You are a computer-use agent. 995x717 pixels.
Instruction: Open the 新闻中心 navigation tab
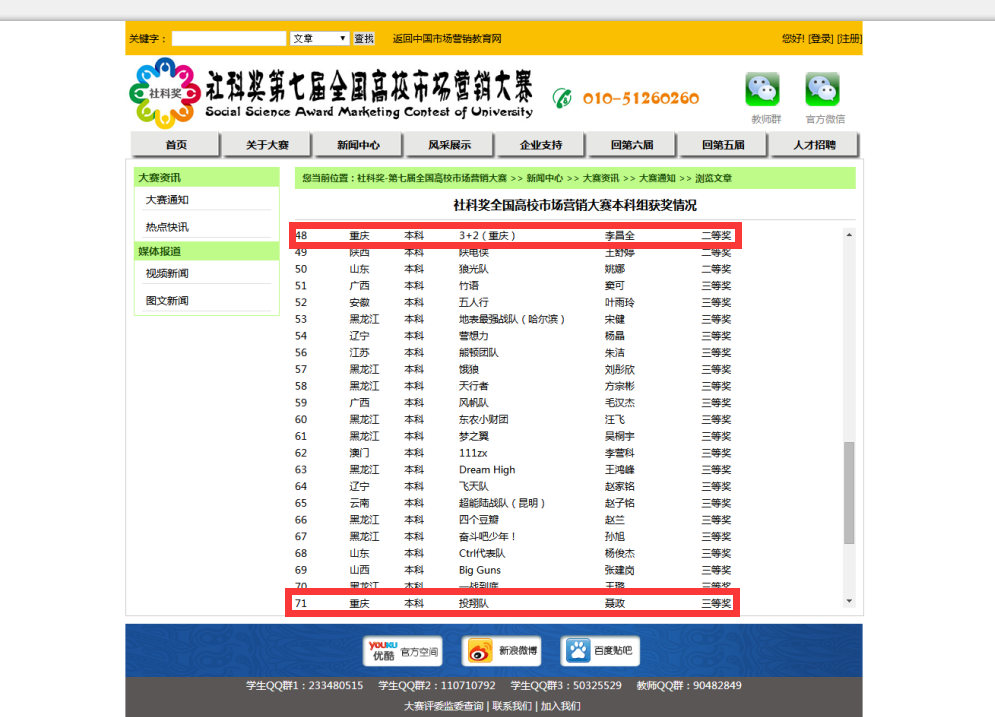coord(359,145)
